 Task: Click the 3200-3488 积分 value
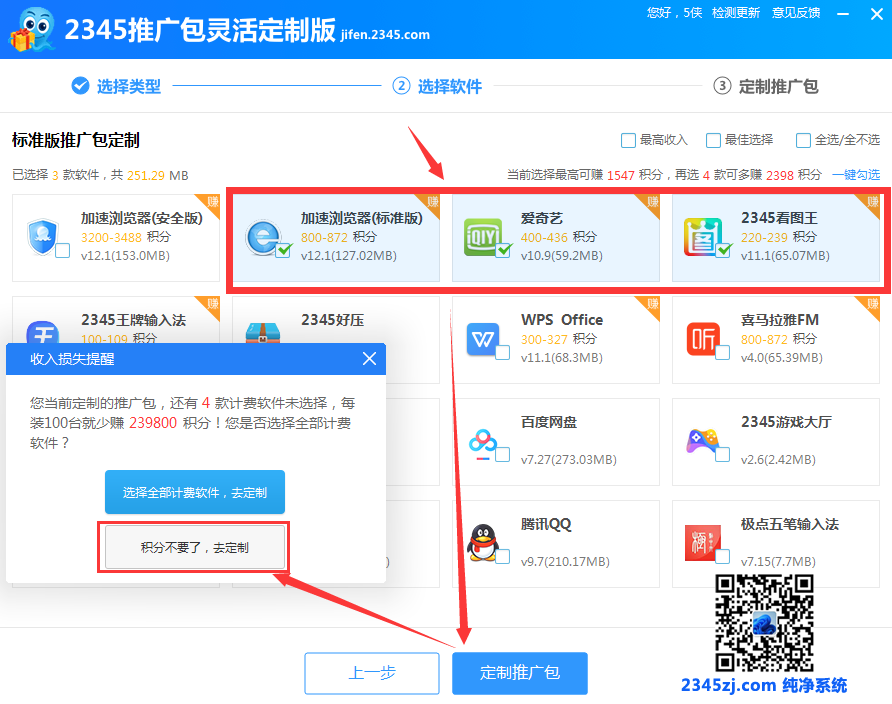click(126, 237)
